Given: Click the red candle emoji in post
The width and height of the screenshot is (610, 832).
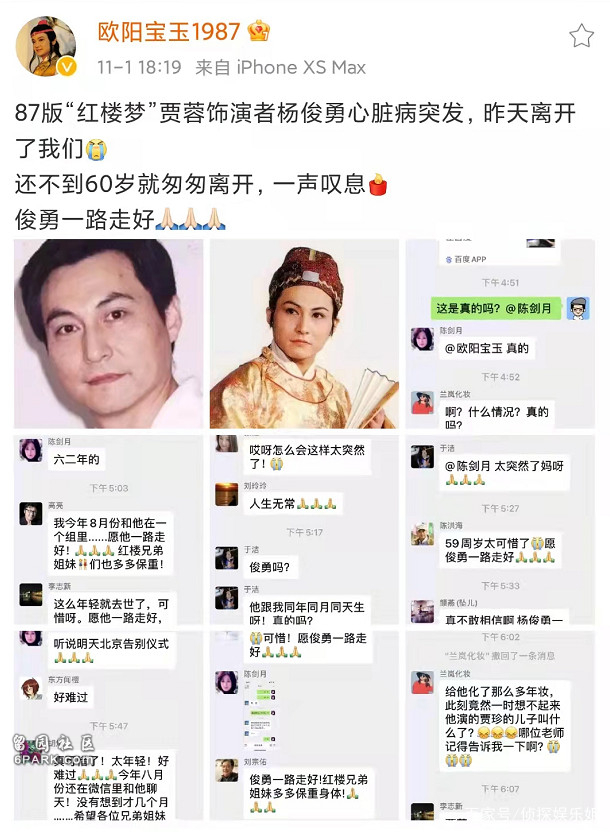Looking at the screenshot, I should click(378, 184).
